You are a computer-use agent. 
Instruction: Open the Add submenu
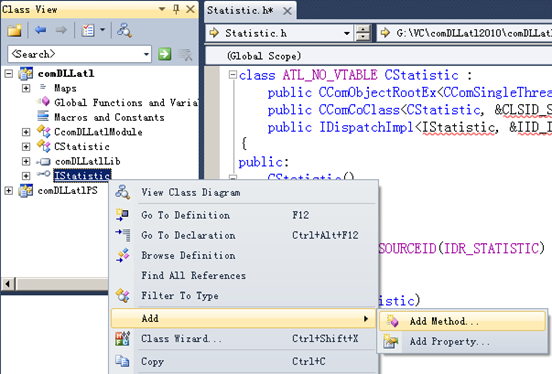pyautogui.click(x=243, y=318)
